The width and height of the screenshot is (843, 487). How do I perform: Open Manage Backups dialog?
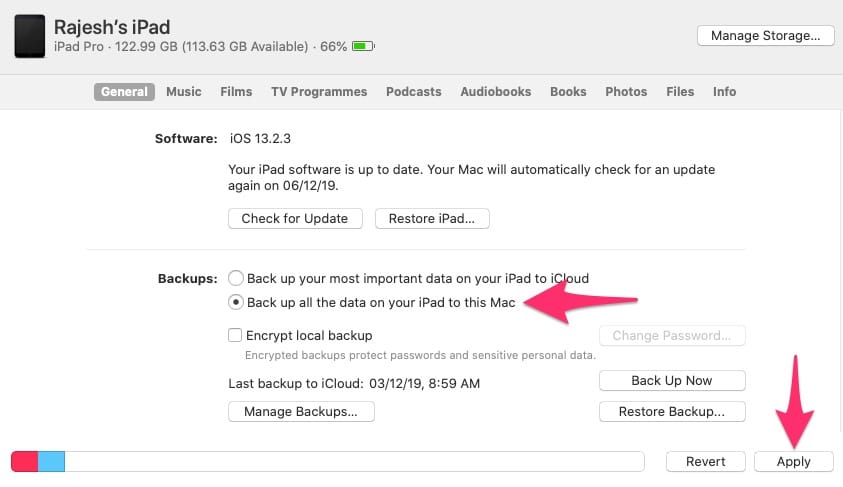(301, 411)
